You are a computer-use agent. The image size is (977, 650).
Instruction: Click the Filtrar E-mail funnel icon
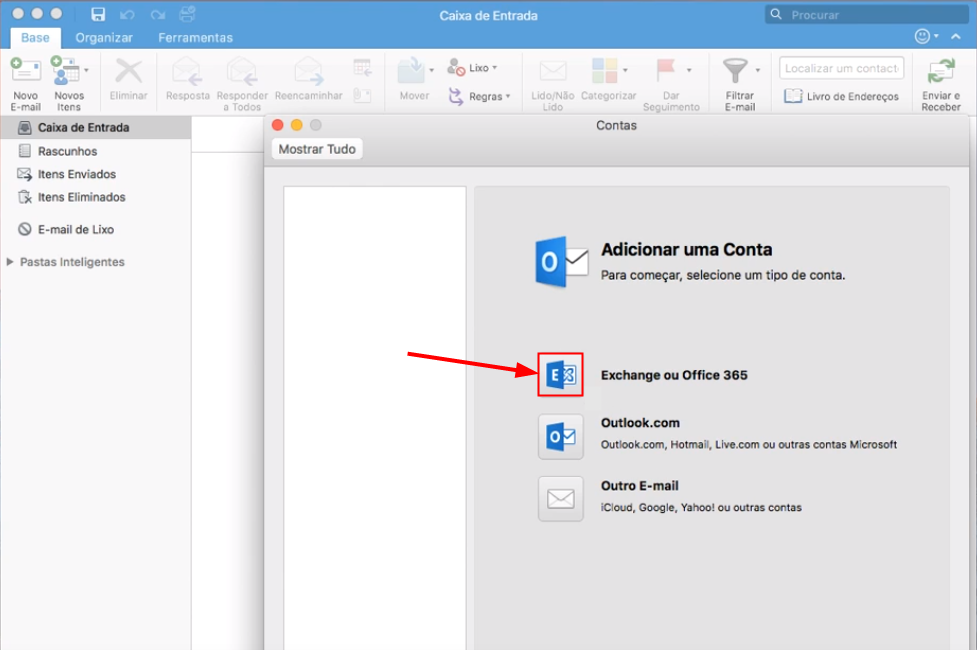pyautogui.click(x=735, y=70)
